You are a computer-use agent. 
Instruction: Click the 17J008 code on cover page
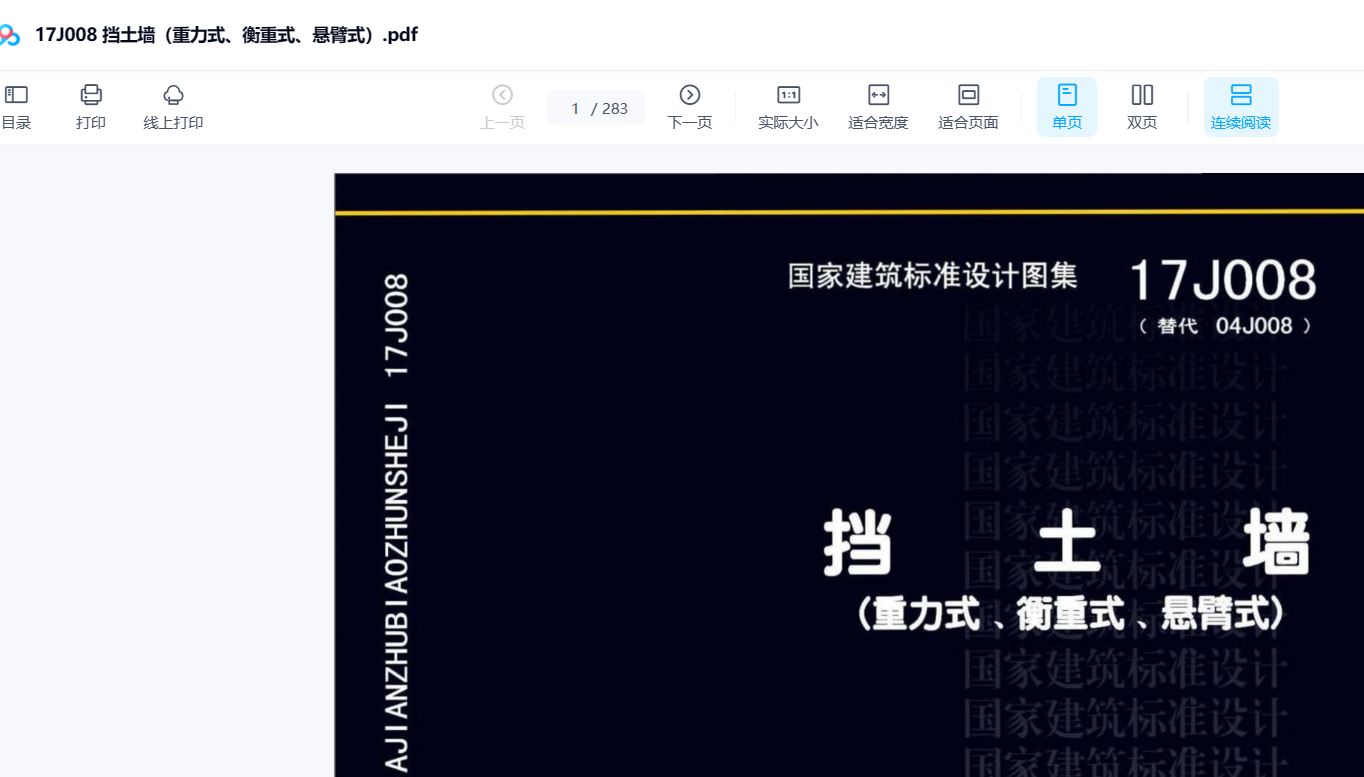pyautogui.click(x=1222, y=280)
